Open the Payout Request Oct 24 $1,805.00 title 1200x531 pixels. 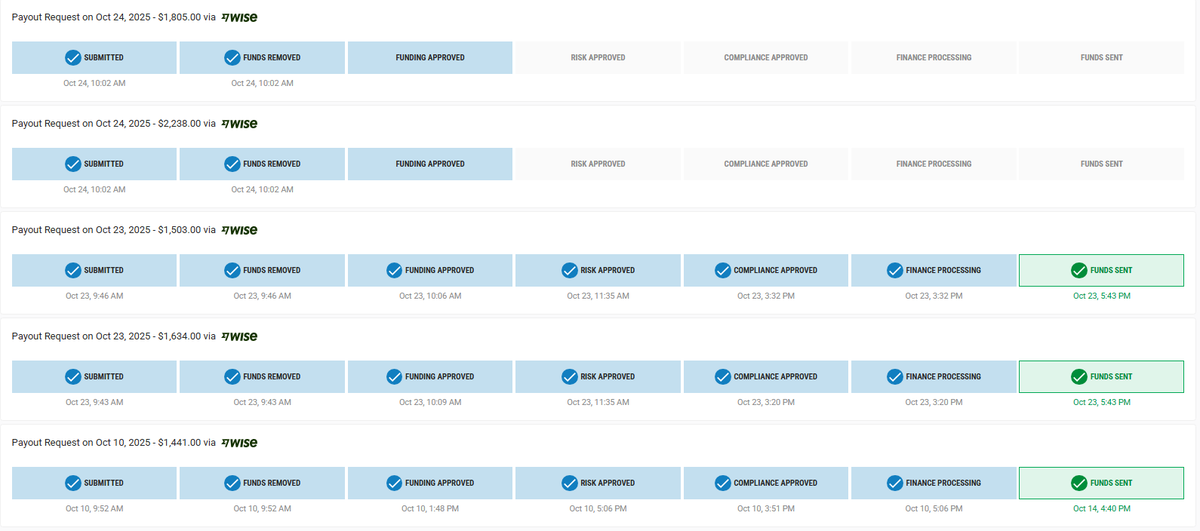click(113, 18)
